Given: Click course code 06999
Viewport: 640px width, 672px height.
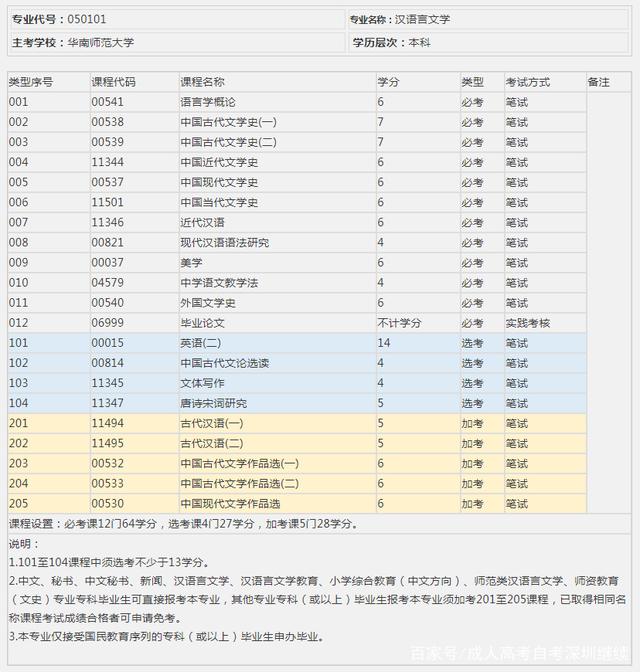Looking at the screenshot, I should [107, 323].
